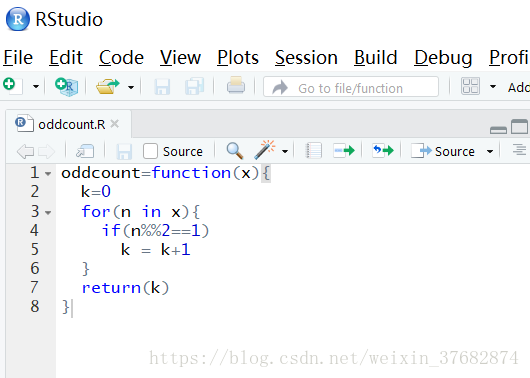530x378 pixels.
Task: Go forward to next source location
Action: [x=46, y=151]
